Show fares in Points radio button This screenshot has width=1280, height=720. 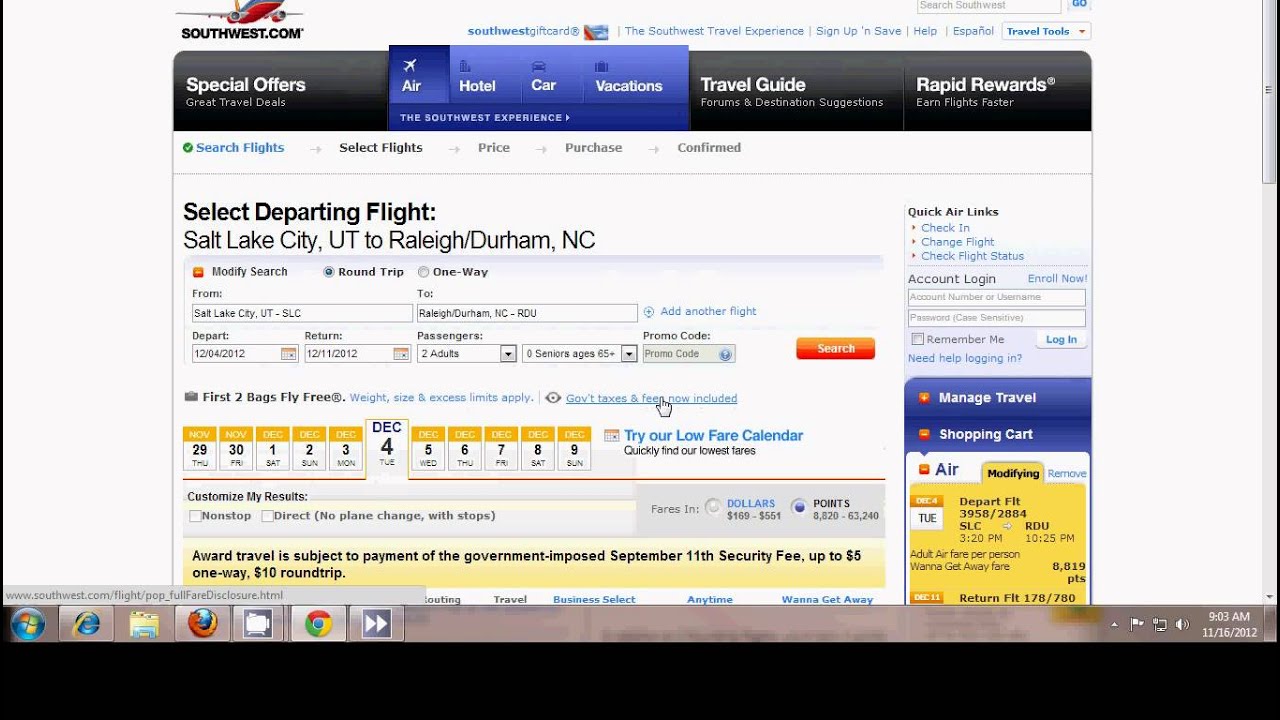[799, 507]
